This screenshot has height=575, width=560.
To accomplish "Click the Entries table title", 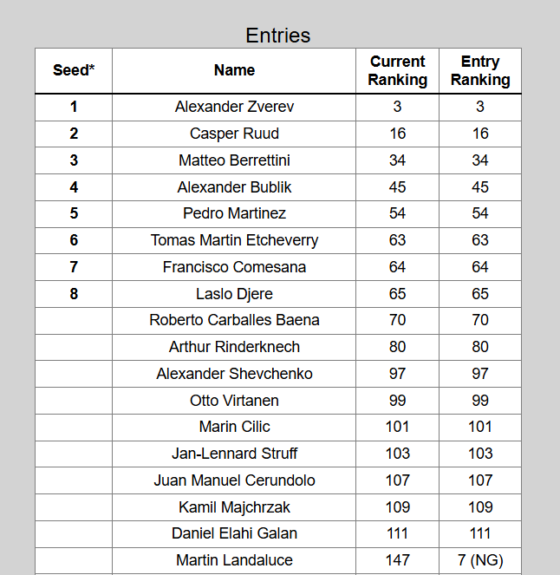I will pyautogui.click(x=278, y=36).
